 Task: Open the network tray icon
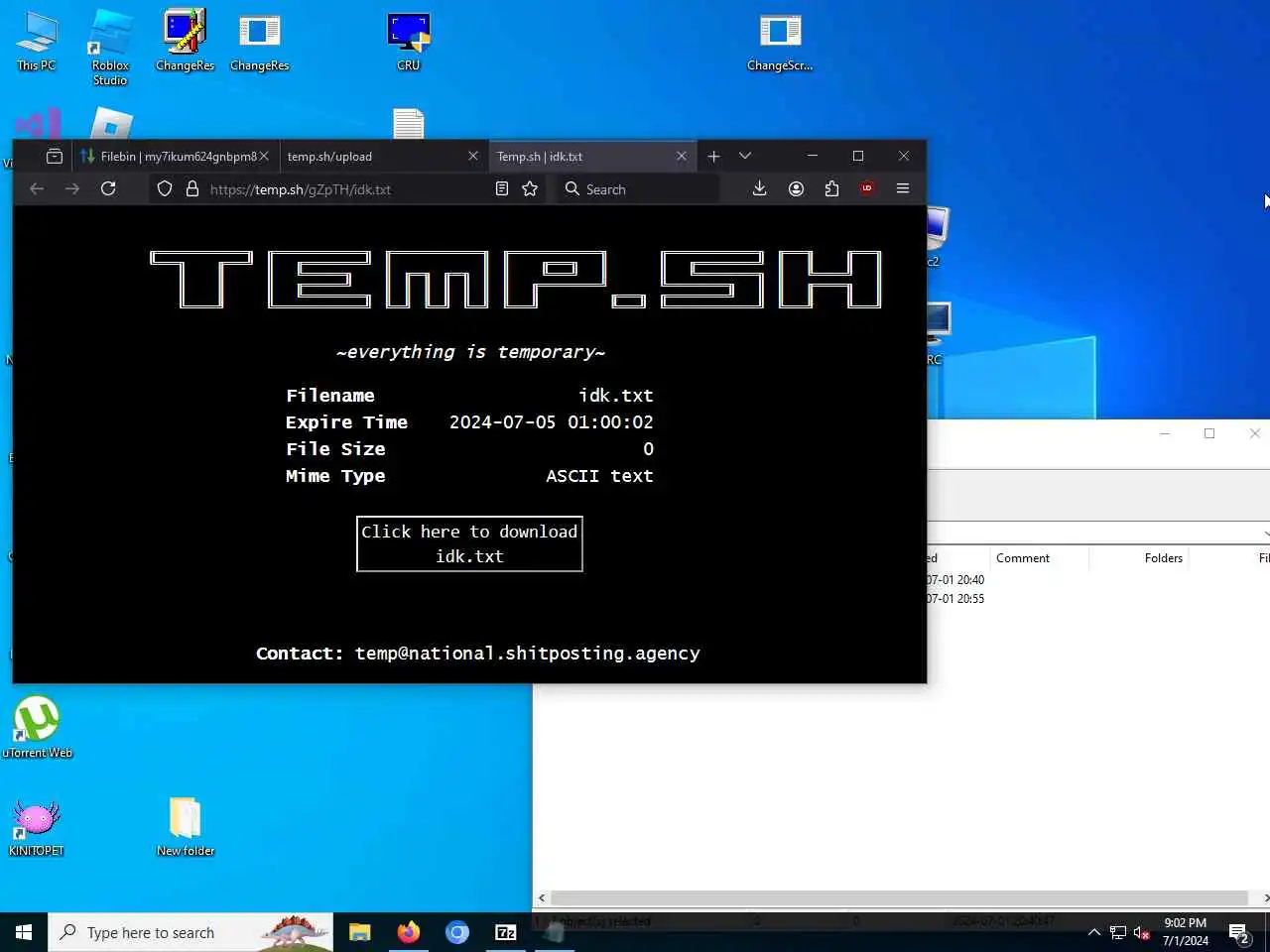pyautogui.click(x=1118, y=932)
